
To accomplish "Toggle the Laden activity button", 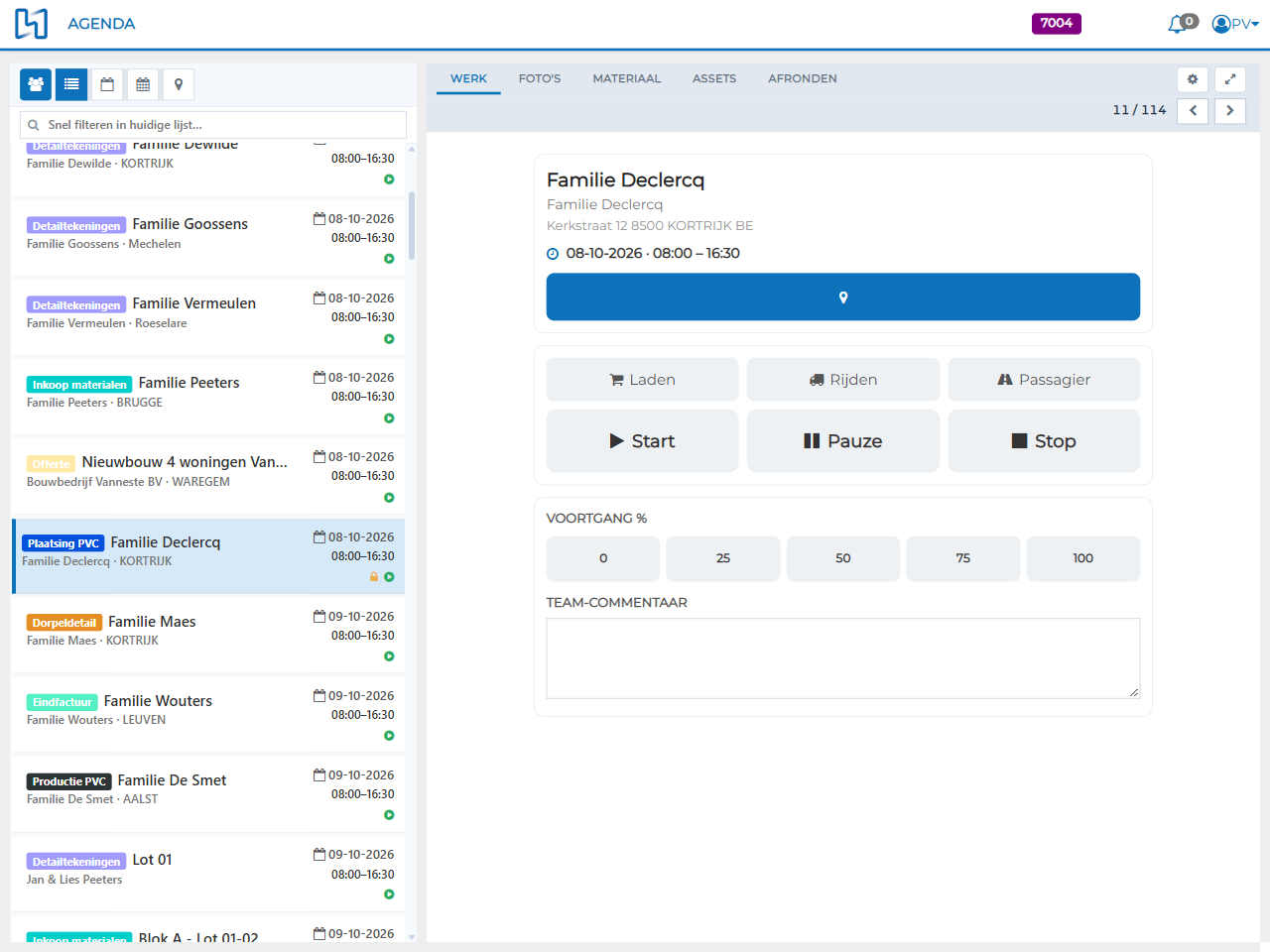I will [x=643, y=380].
